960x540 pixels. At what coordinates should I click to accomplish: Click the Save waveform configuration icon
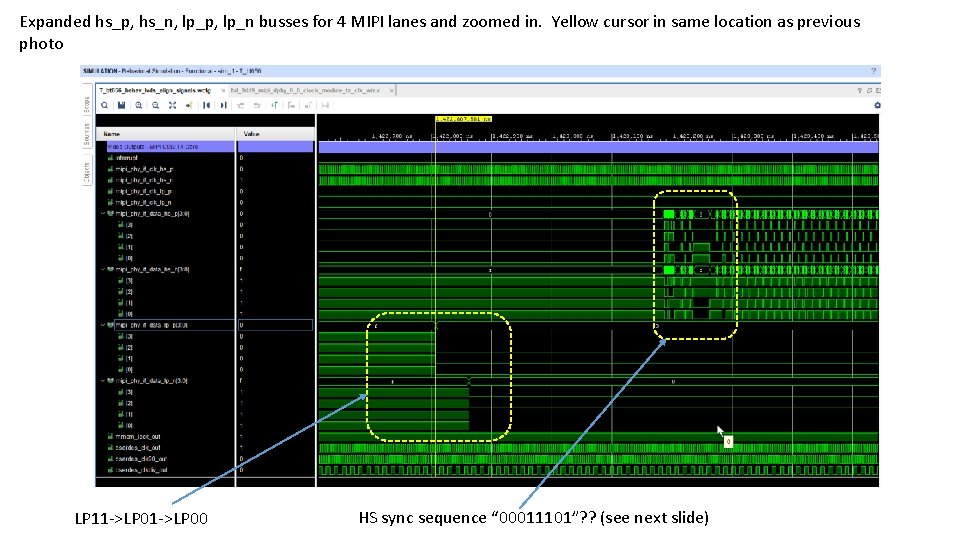[x=122, y=105]
